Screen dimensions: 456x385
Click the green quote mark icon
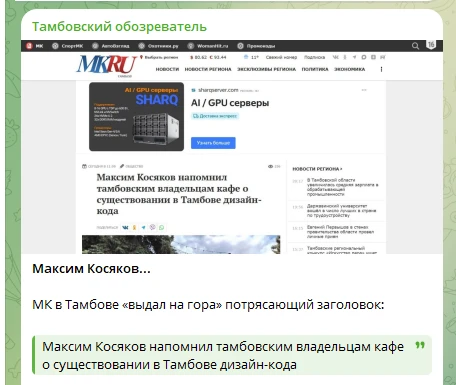pyautogui.click(x=420, y=345)
